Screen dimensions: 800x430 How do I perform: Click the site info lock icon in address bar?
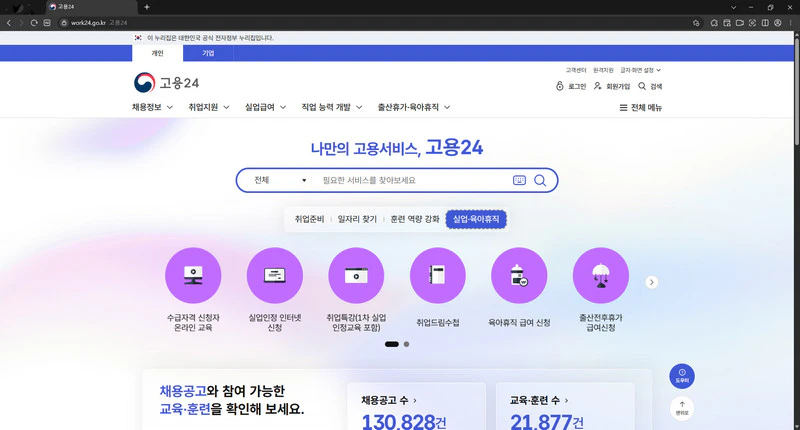(x=64, y=22)
